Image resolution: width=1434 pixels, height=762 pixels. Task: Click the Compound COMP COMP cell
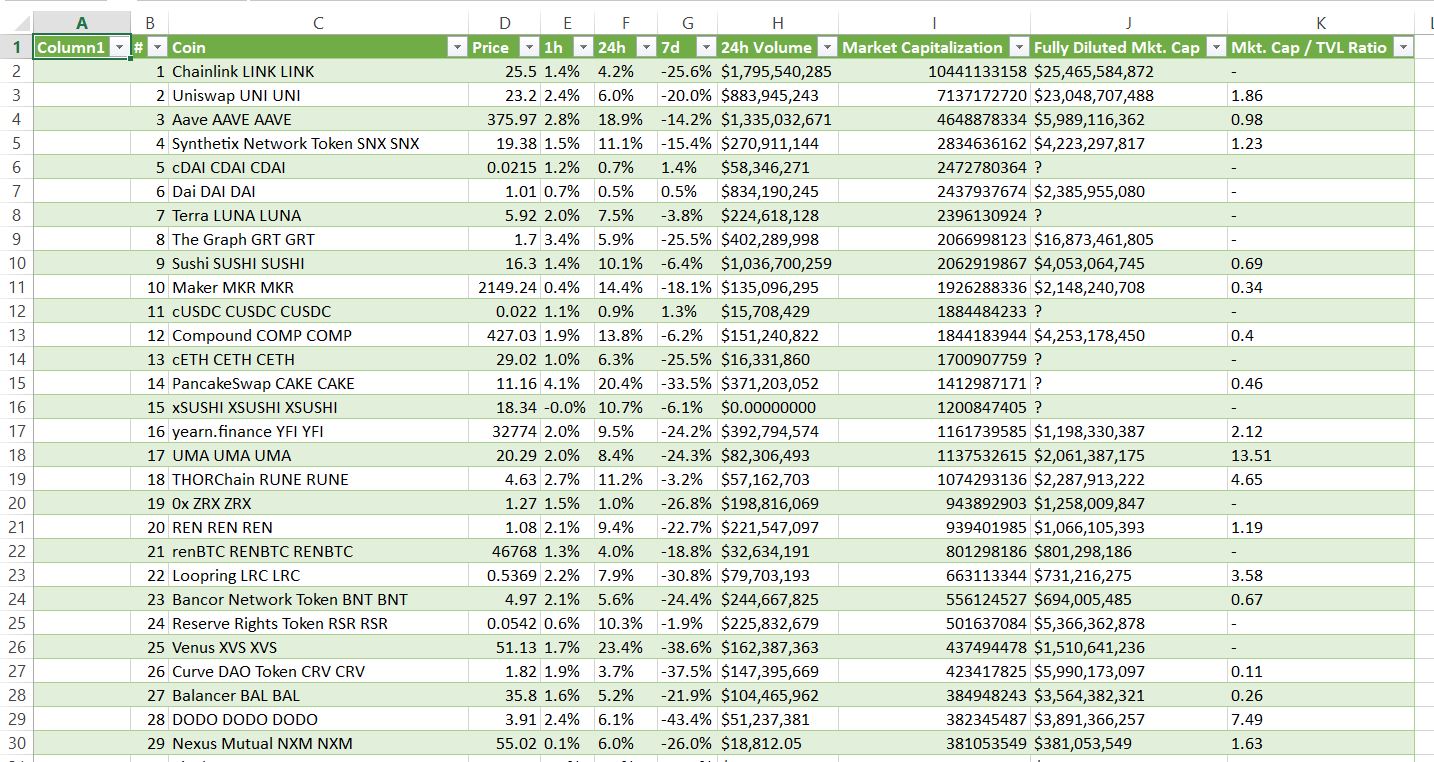(318, 335)
